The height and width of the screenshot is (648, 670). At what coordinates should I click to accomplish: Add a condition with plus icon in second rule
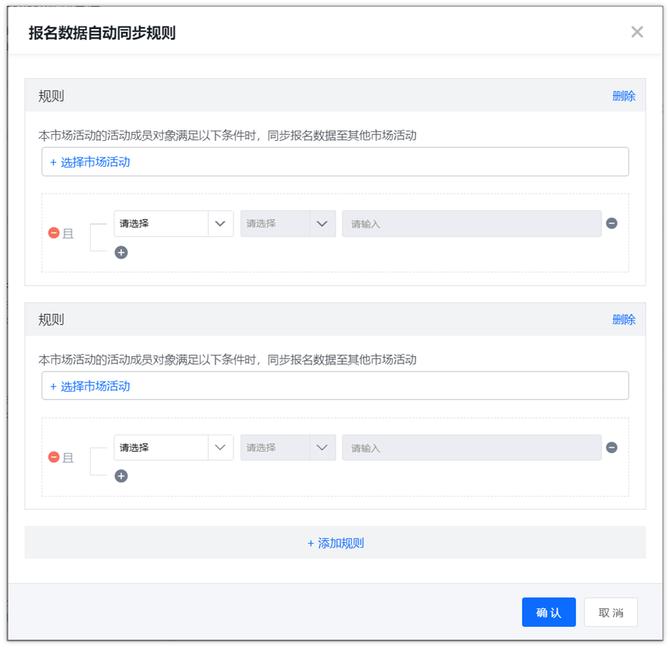click(121, 477)
